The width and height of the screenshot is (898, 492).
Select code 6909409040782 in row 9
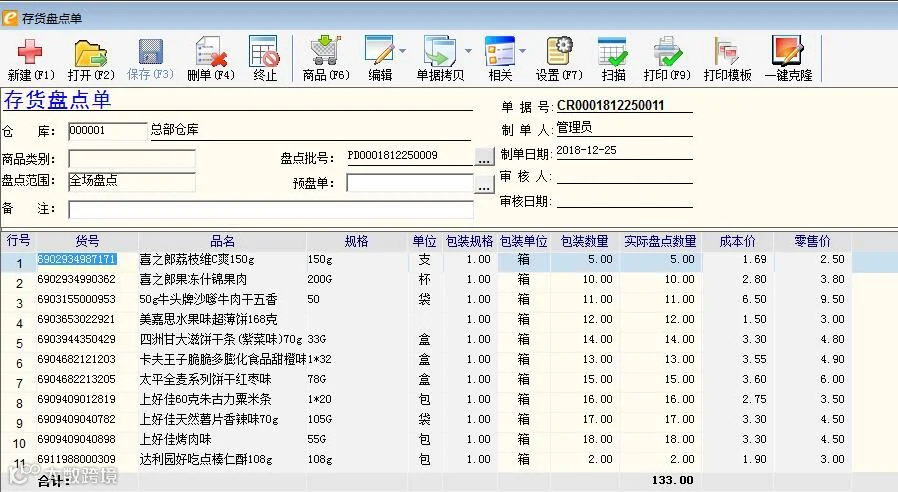pos(77,419)
